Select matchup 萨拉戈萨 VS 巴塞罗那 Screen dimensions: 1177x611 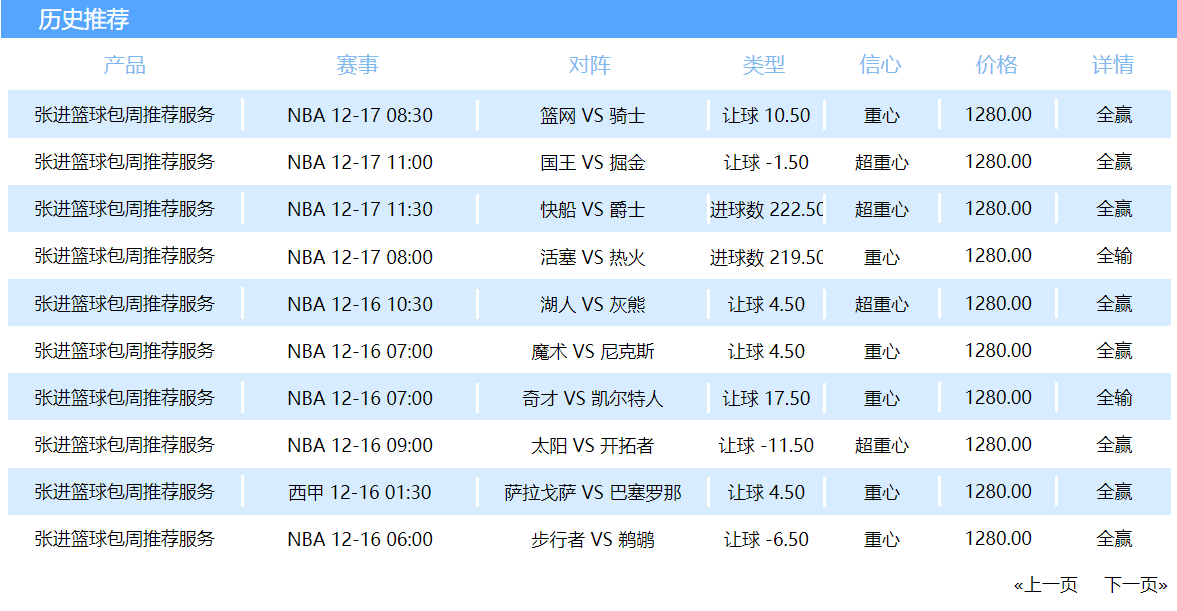pos(593,492)
